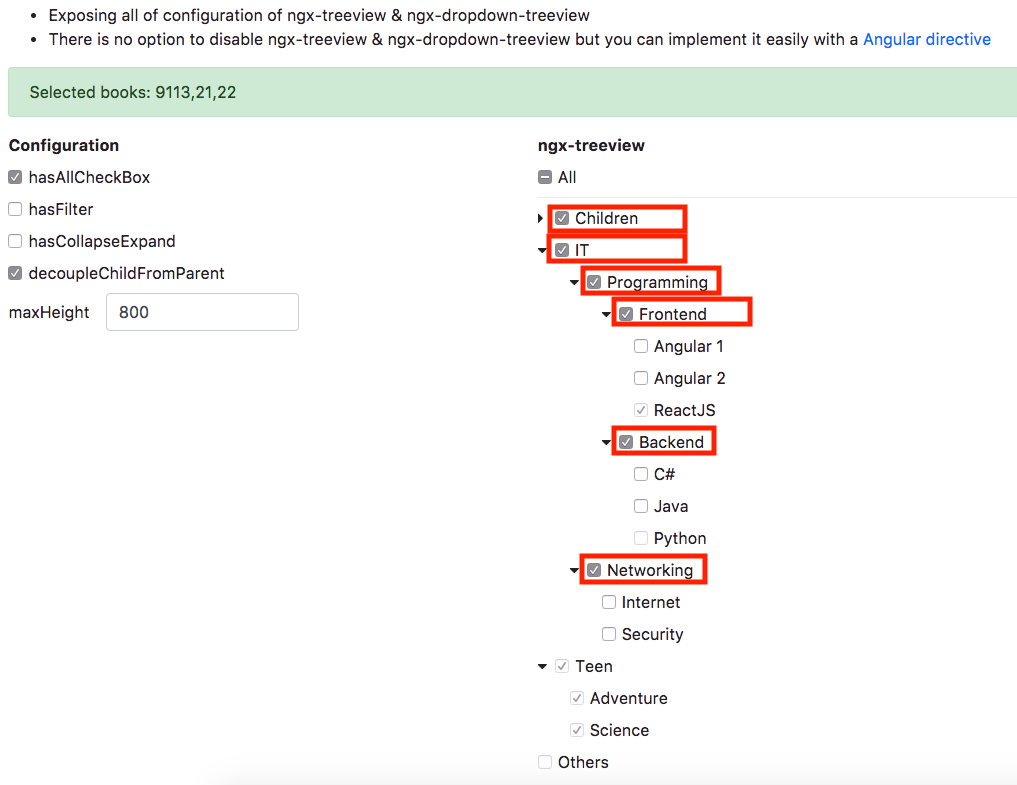The image size is (1017, 785).
Task: Collapse the IT tree node
Action: (x=542, y=250)
